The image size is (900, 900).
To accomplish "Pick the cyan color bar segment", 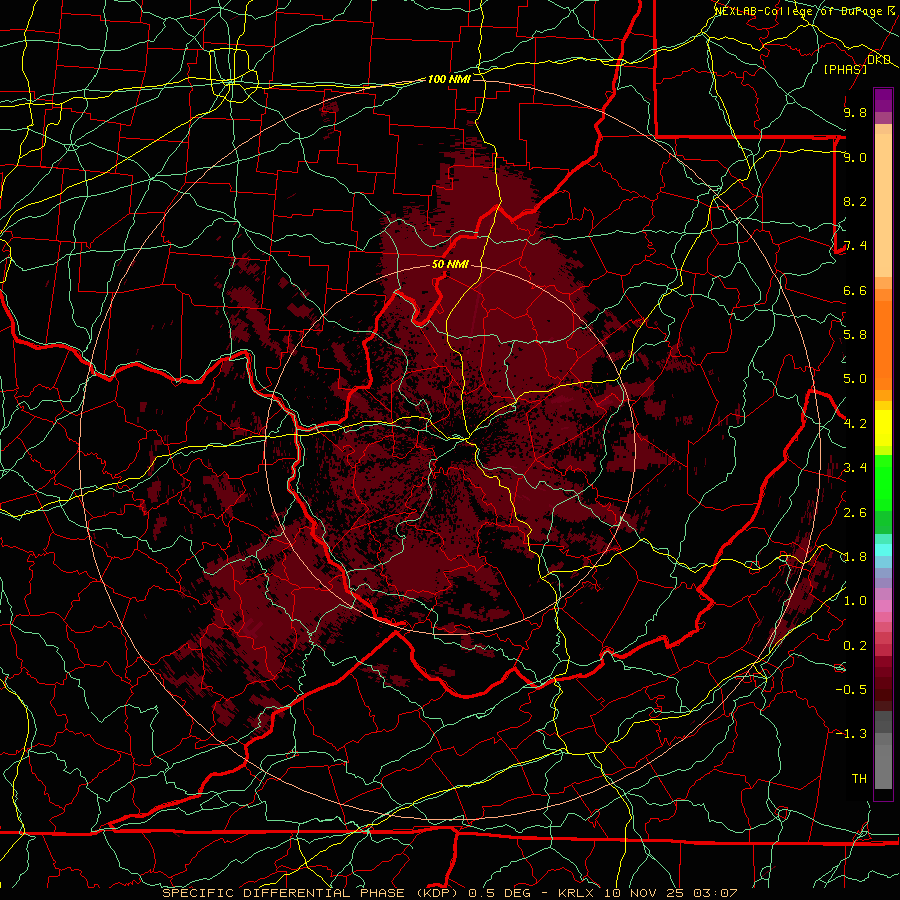I will click(883, 549).
